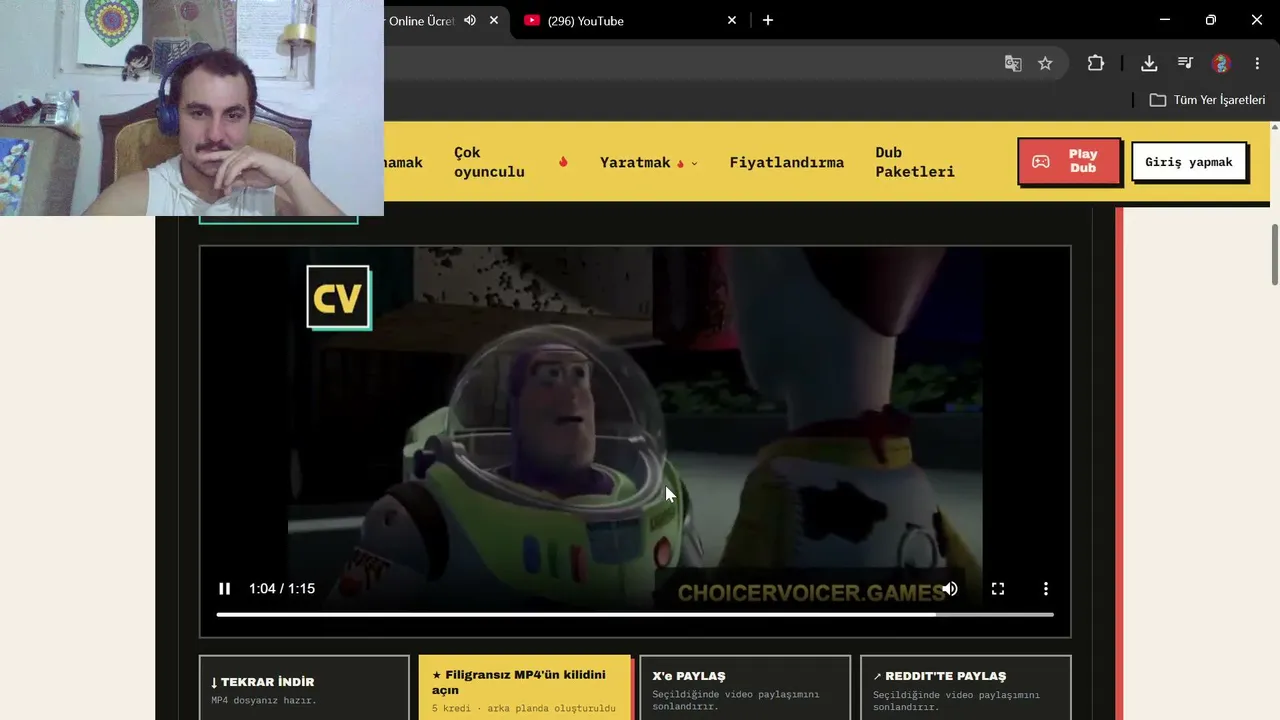
Task: Seek on the video progress bar
Action: [635, 614]
